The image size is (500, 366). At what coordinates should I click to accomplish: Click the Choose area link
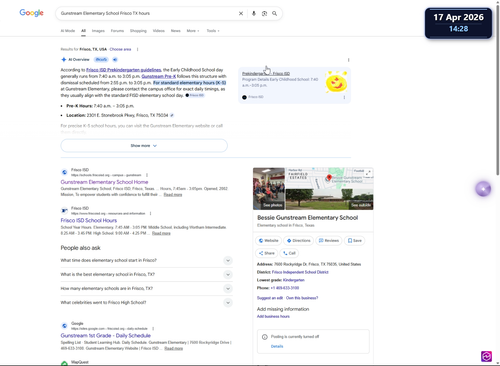(120, 49)
